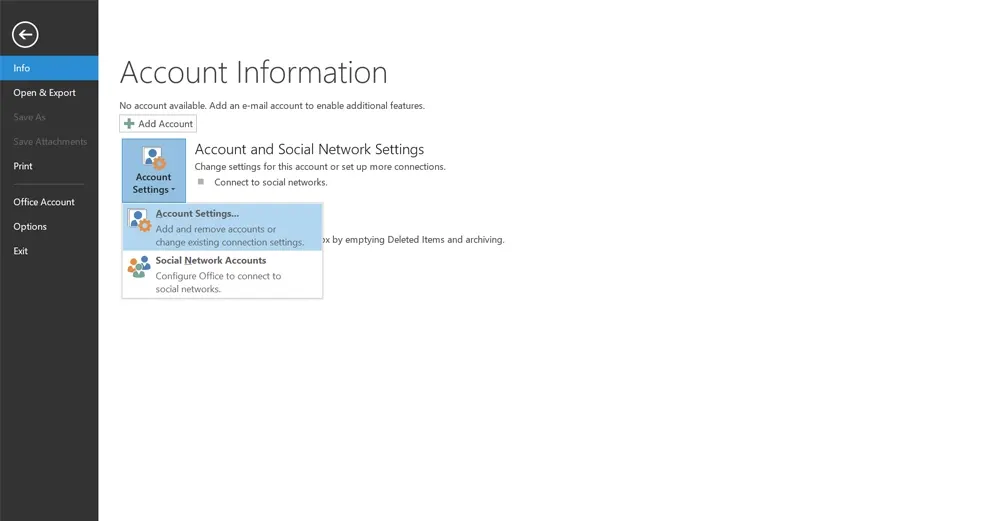
Task: Click Connect to social networks text
Action: [x=270, y=182]
